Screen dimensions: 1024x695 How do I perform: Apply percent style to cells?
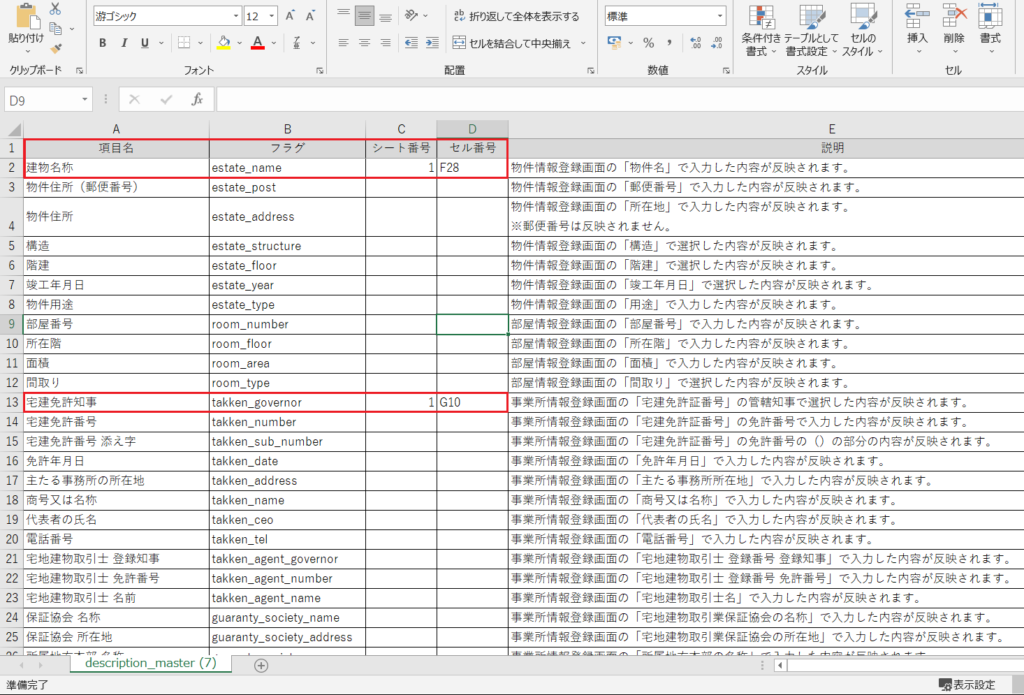648,43
